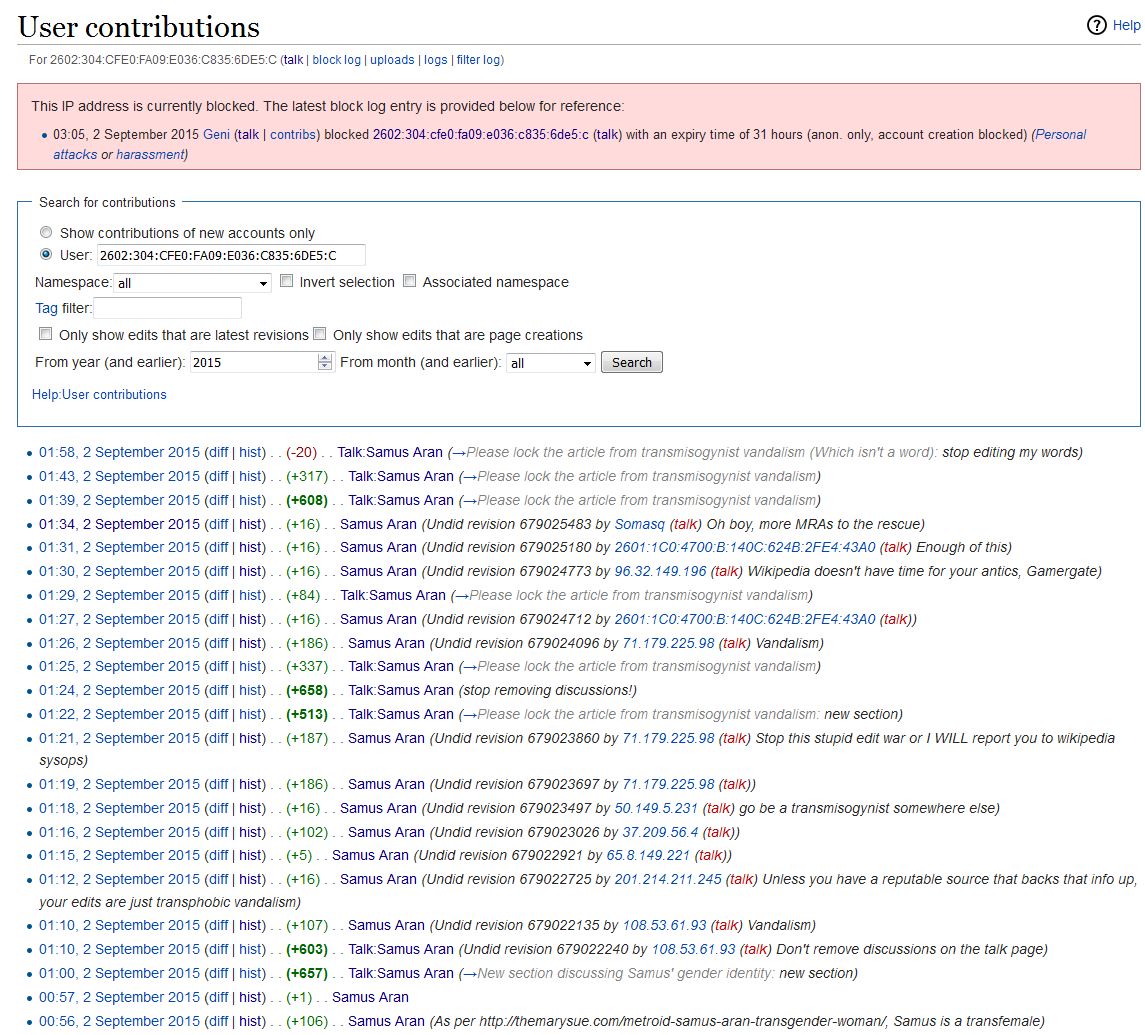Open IP 37.209.56.4 link

[660, 833]
